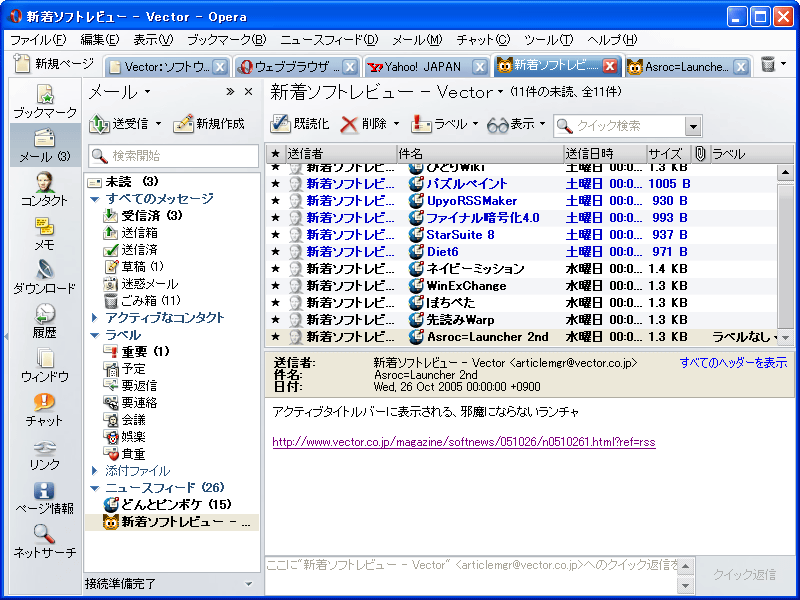800x600 pixels.
Task: Open the ファイル(F) menu
Action: (x=38, y=40)
